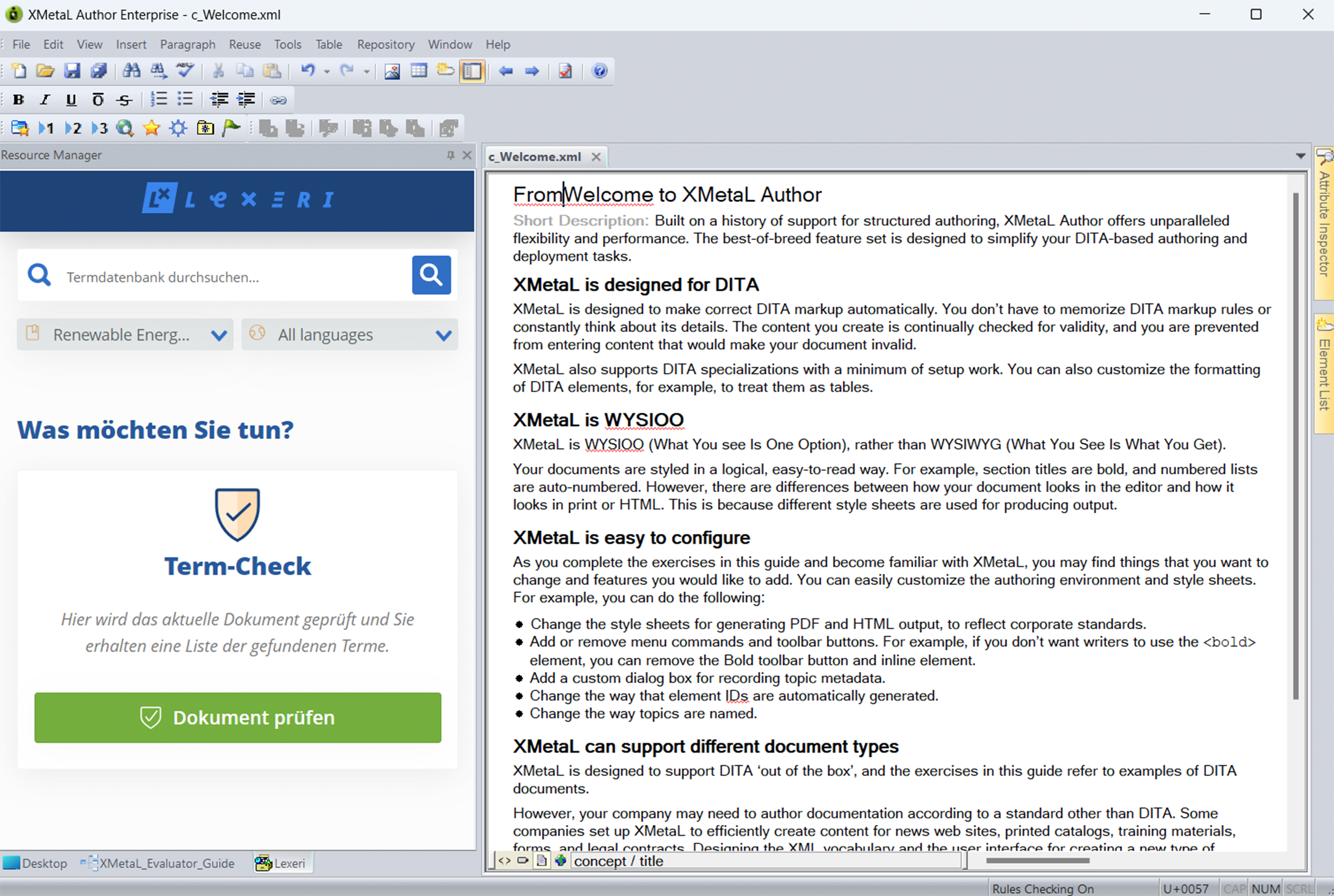Open Find with the binoculars icon
The image size is (1334, 896).
pyautogui.click(x=132, y=71)
